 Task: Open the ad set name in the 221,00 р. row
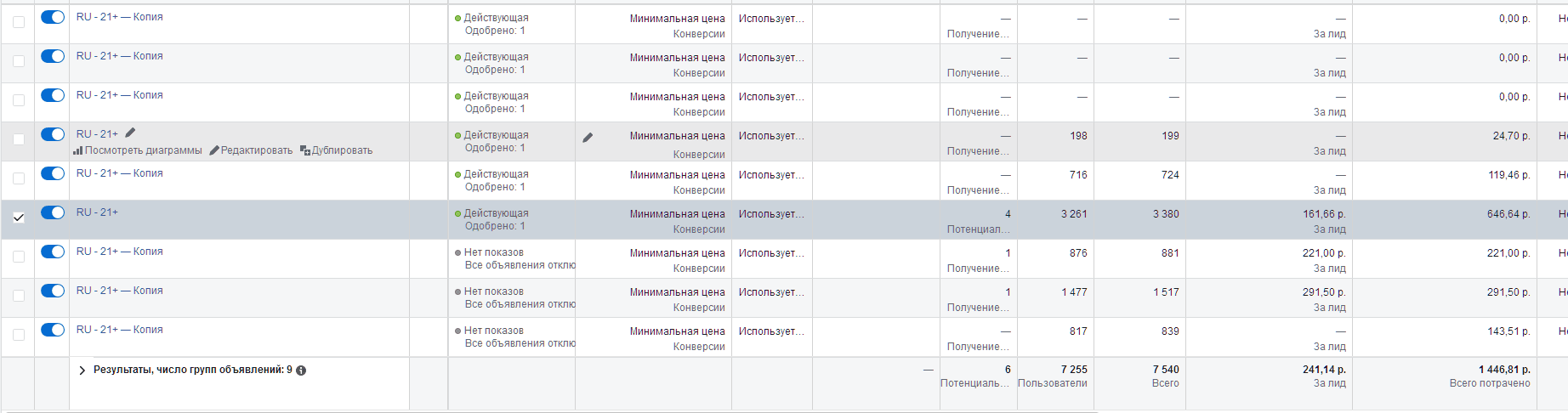click(119, 252)
